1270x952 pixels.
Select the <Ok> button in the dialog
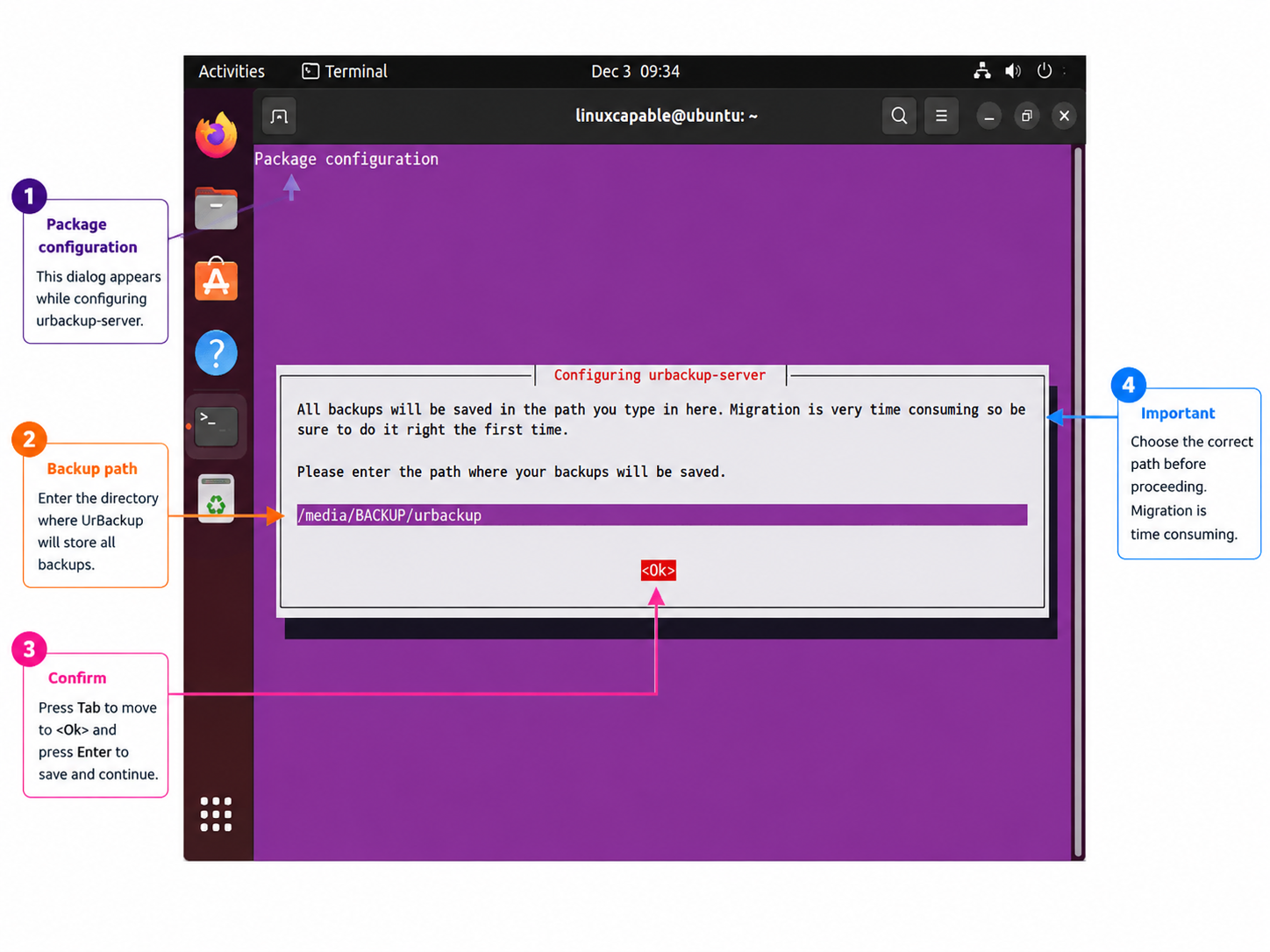coord(658,571)
